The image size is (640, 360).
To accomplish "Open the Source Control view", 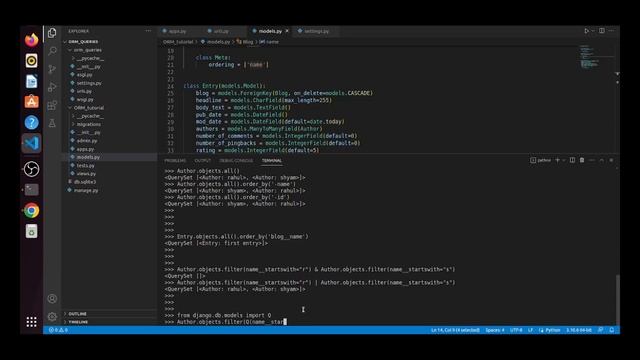I will pyautogui.click(x=52, y=69).
